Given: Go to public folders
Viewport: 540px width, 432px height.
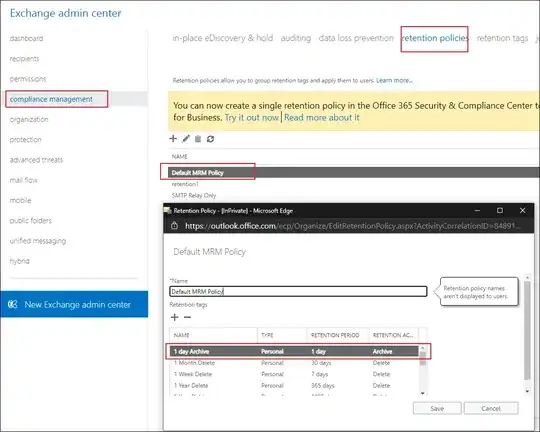Looking at the screenshot, I should tap(31, 221).
